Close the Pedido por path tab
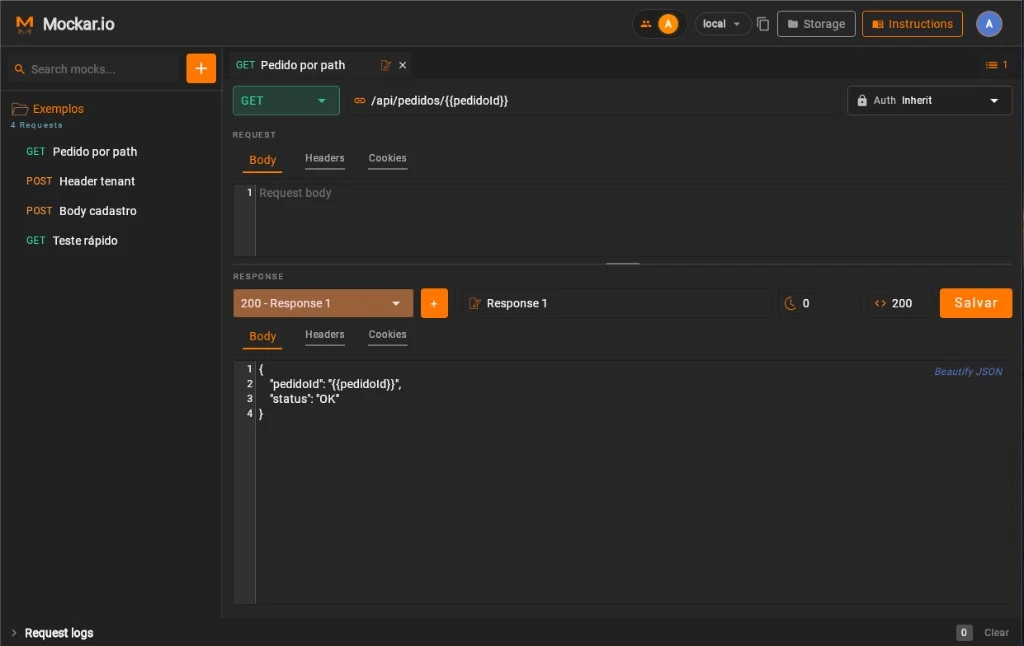Image resolution: width=1024 pixels, height=646 pixels. [x=402, y=65]
